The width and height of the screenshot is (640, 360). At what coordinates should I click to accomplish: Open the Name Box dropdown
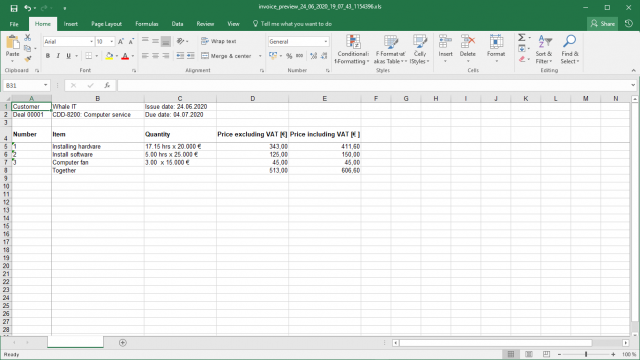[45, 85]
